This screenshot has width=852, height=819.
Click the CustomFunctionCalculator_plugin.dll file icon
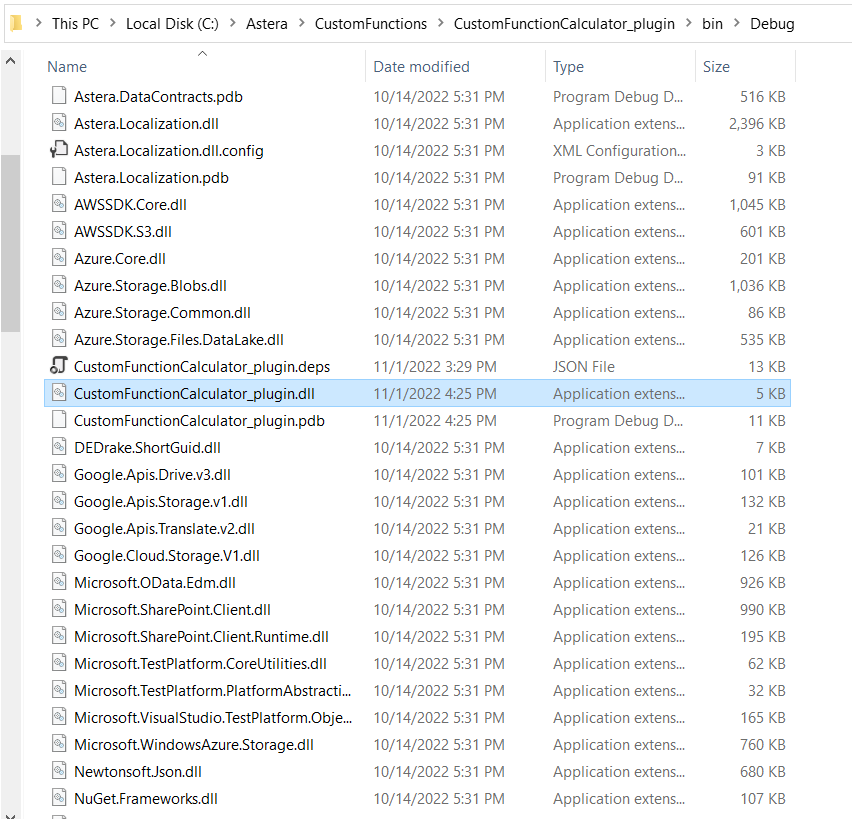coord(58,394)
